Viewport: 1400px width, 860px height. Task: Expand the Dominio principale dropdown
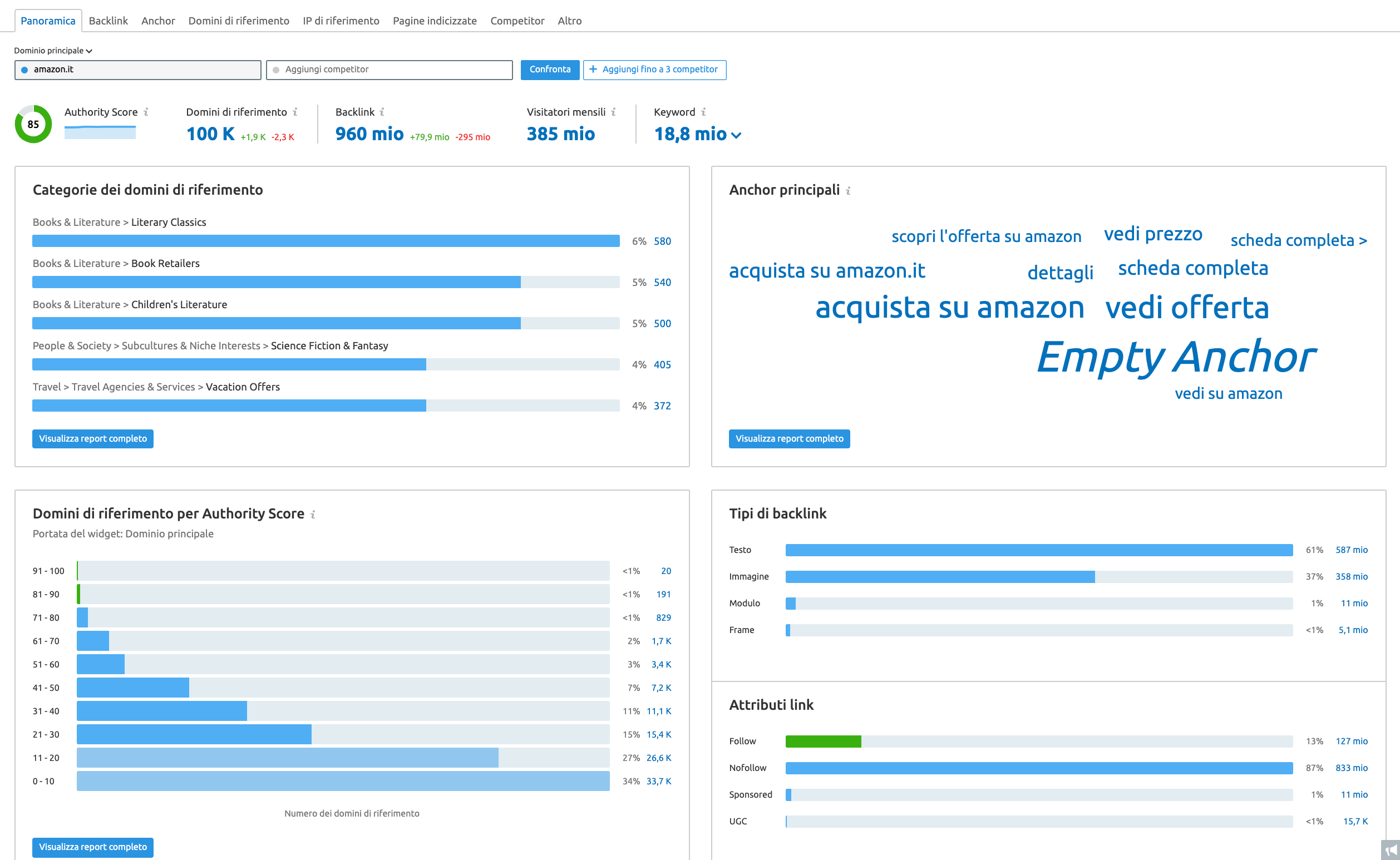(53, 51)
